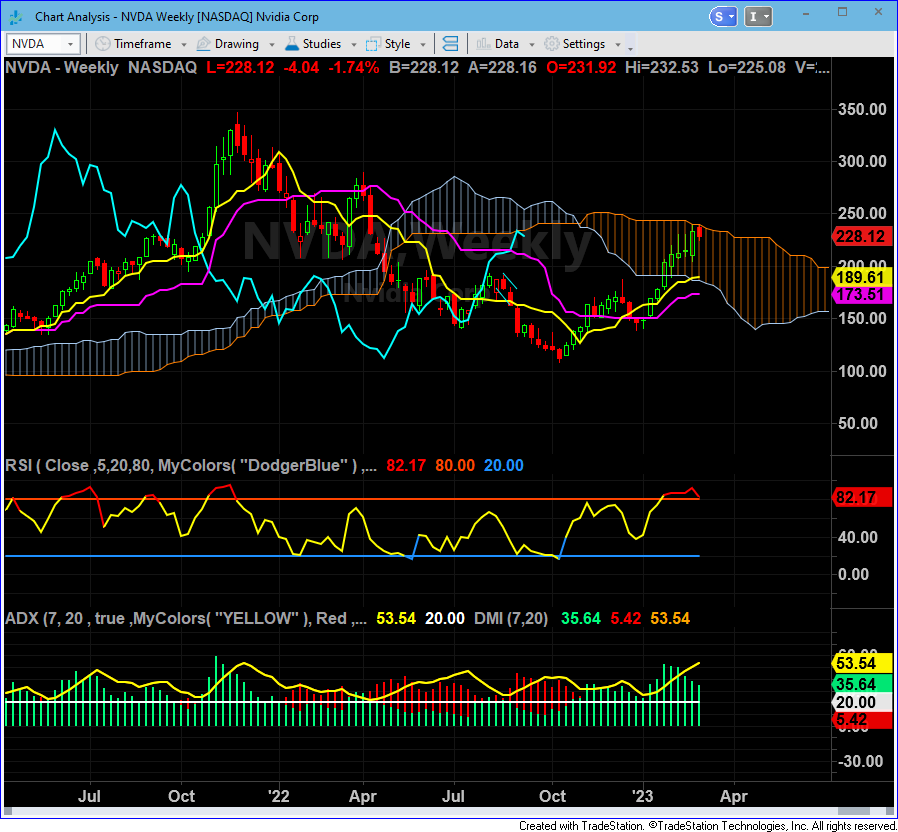
Task: Click the Timeframe clock icon
Action: 102,44
